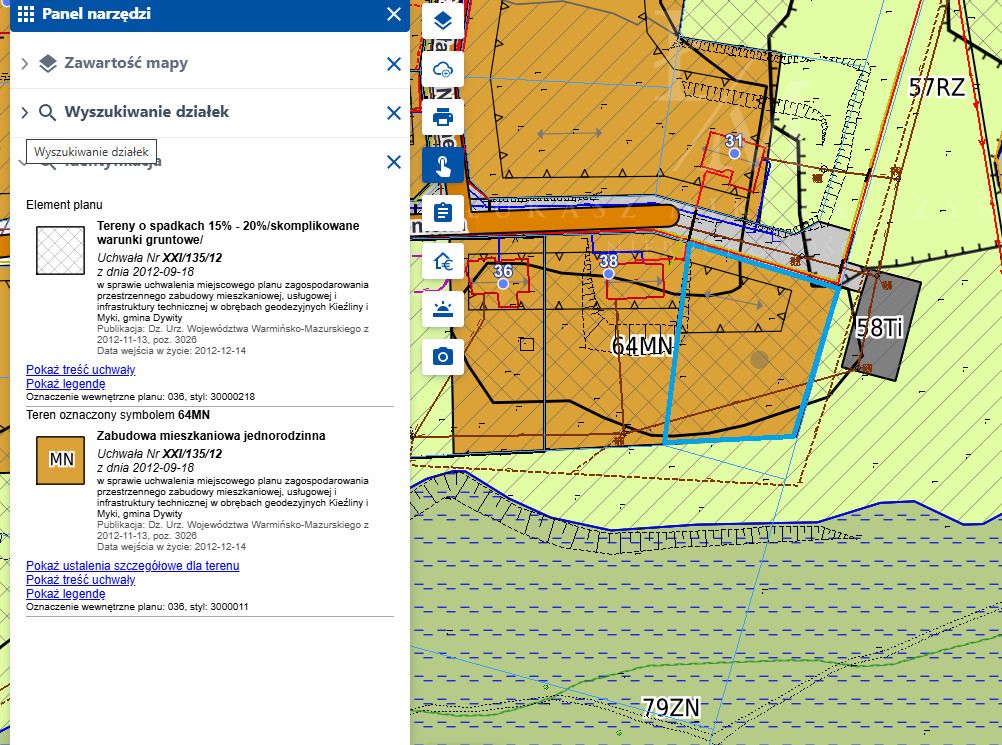Viewport: 1002px width, 745px height.
Task: Click the grid icon beside Panel narzędzi
Action: point(26,14)
